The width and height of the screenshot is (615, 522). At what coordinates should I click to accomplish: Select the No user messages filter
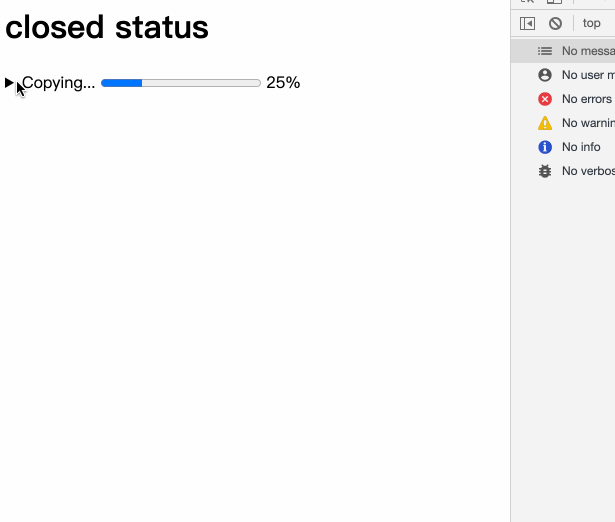(x=587, y=75)
